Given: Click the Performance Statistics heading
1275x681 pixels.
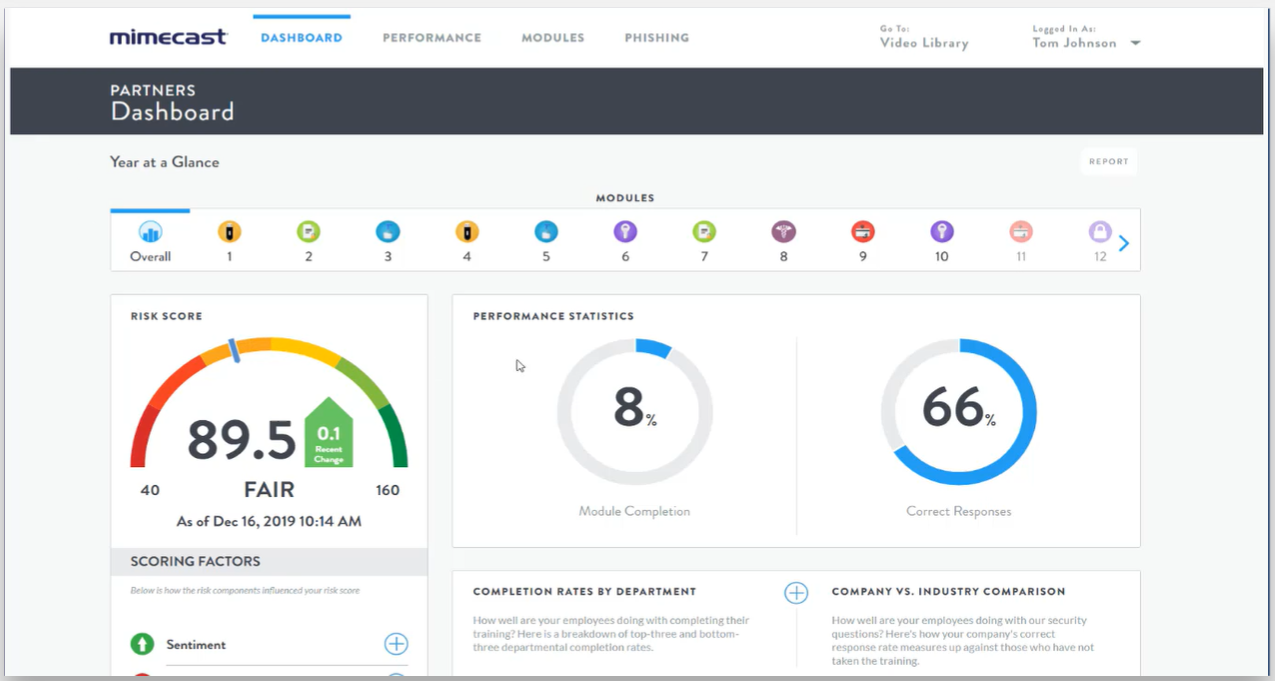Looking at the screenshot, I should [x=553, y=316].
